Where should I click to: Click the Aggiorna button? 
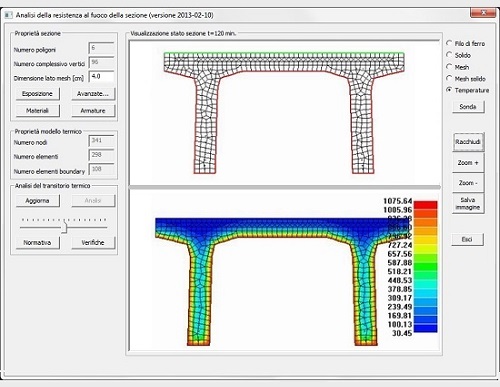point(38,201)
